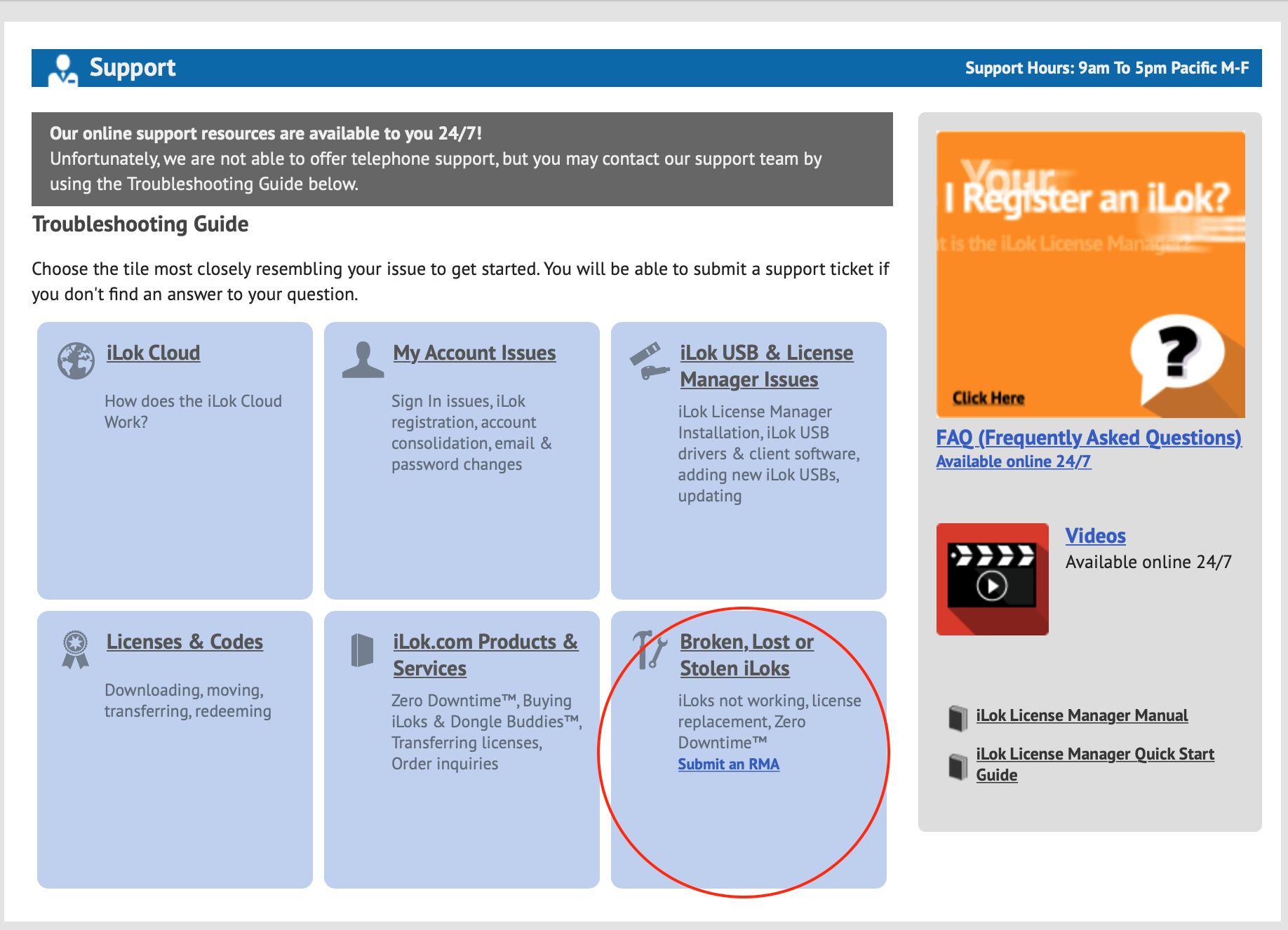
Task: Open the orange FAQ banner image
Action: pyautogui.click(x=1090, y=274)
